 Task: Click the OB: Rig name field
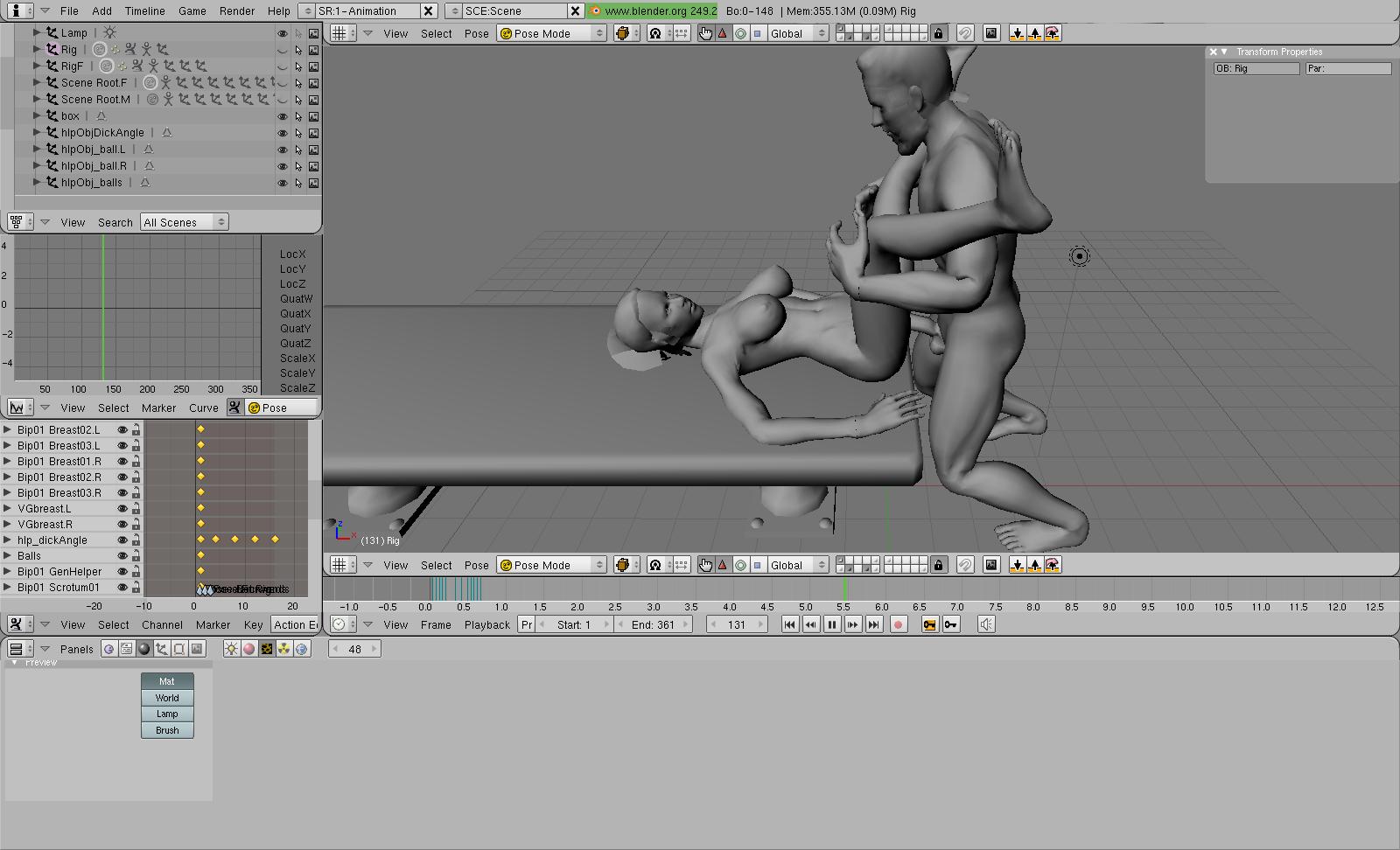(1256, 68)
